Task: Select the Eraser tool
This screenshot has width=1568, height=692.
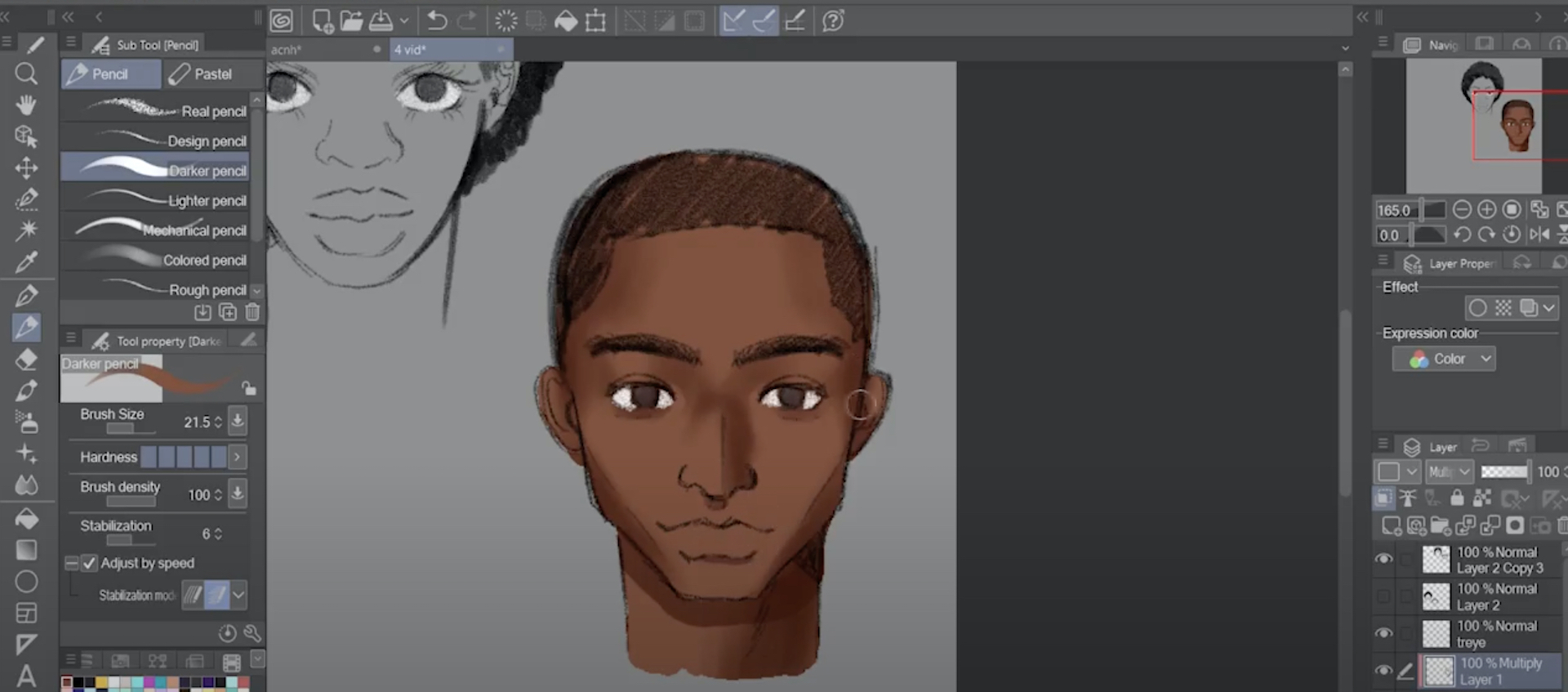Action: tap(26, 359)
